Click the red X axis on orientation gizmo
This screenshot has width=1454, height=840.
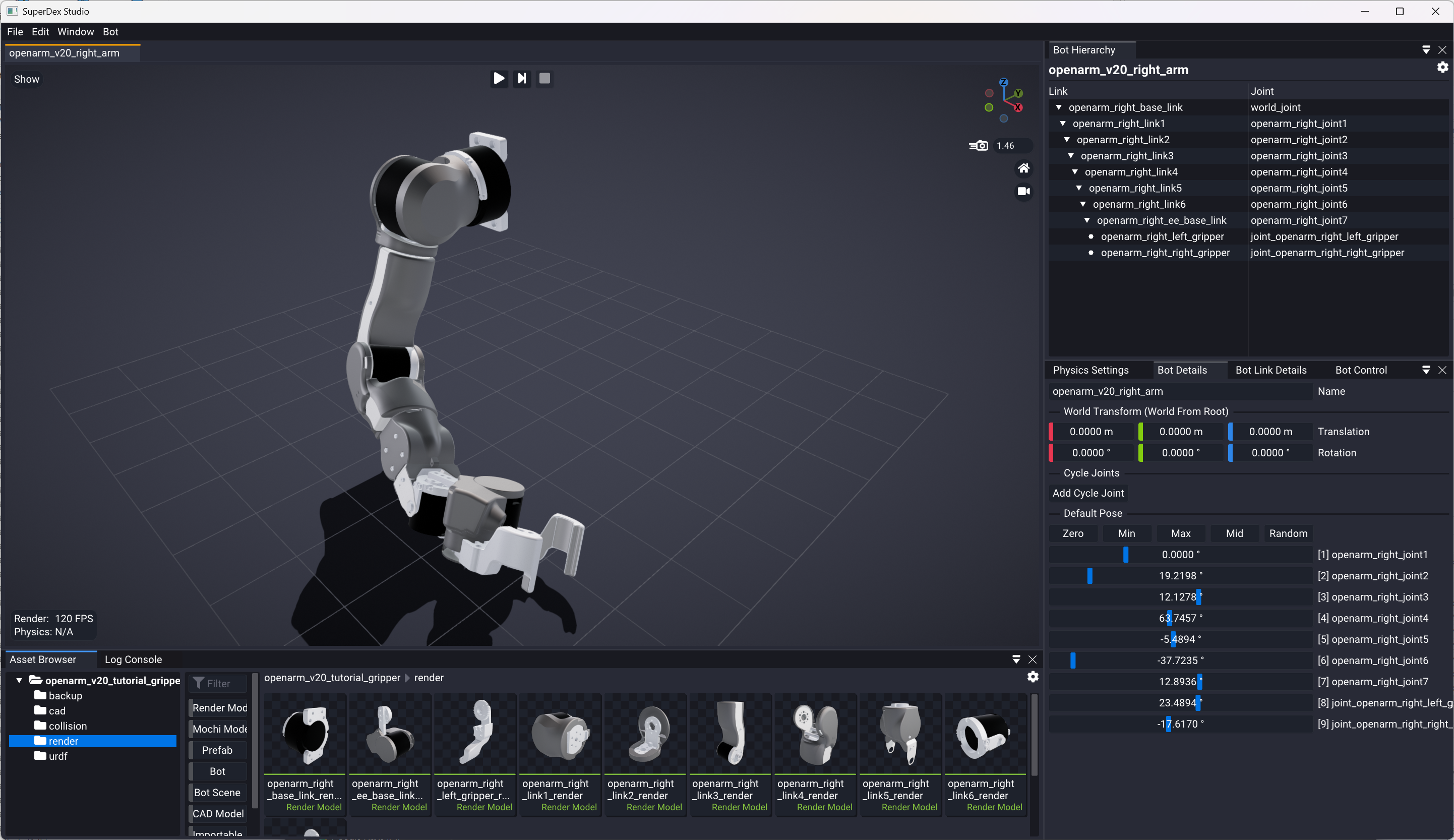click(1018, 107)
